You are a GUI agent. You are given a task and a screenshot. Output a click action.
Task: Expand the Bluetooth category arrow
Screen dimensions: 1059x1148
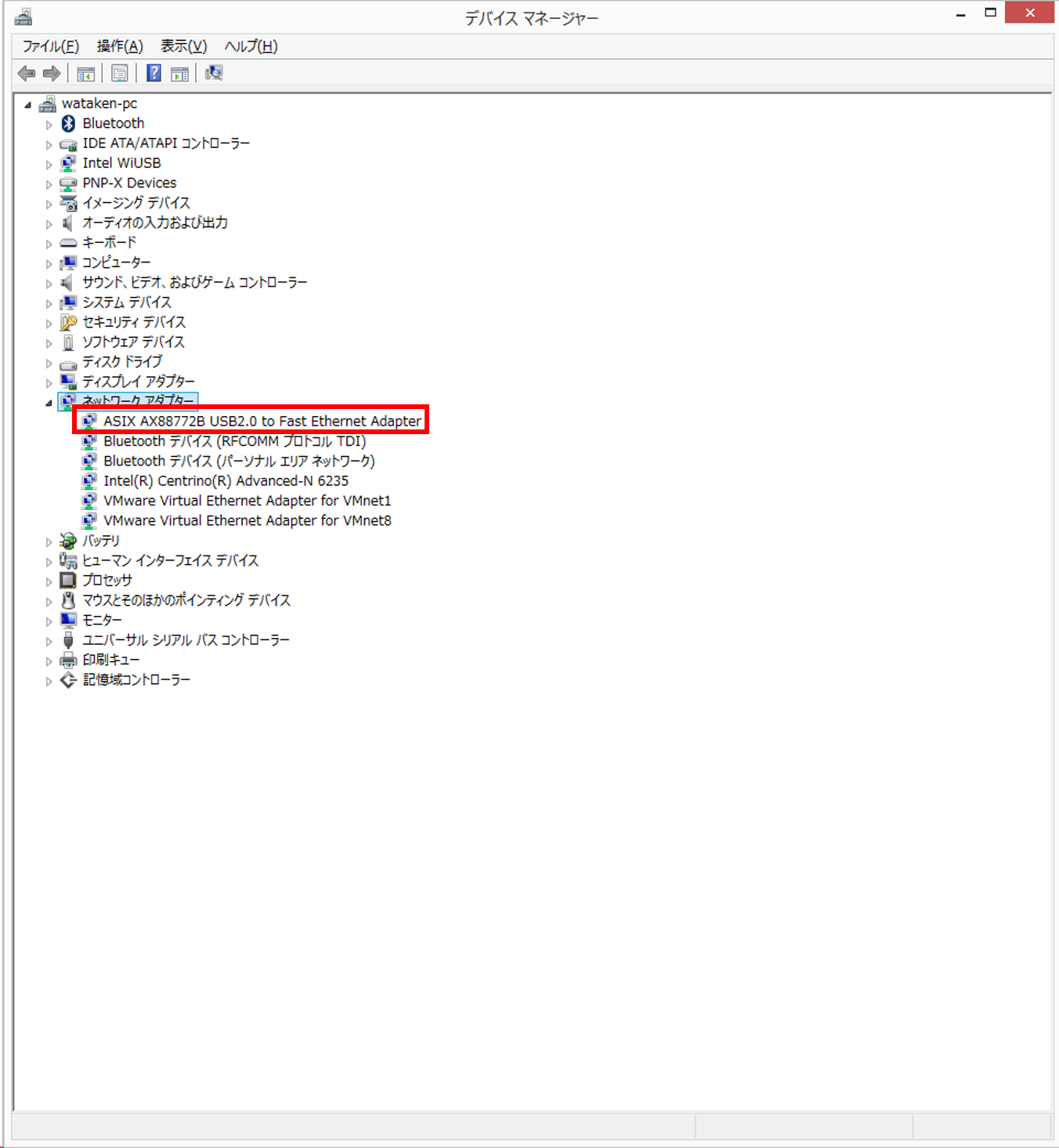[x=49, y=124]
